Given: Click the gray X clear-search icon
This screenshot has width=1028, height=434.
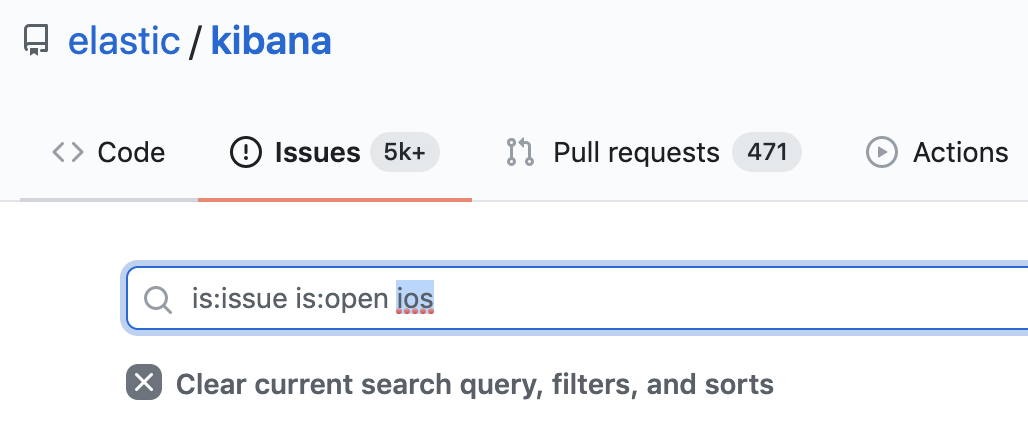Looking at the screenshot, I should [x=144, y=383].
